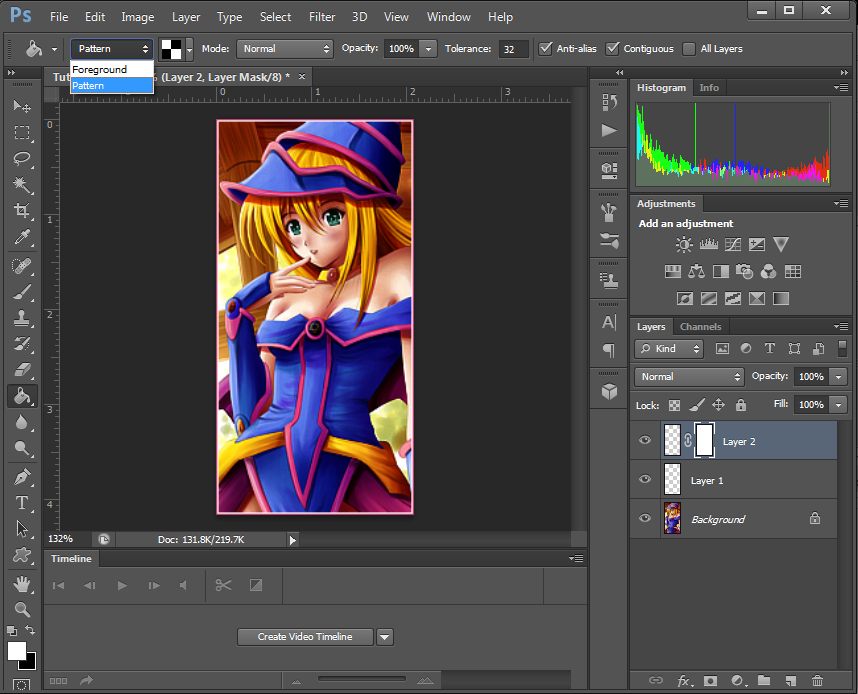
Task: Open the layer blend mode Normal dropdown
Action: coord(689,377)
